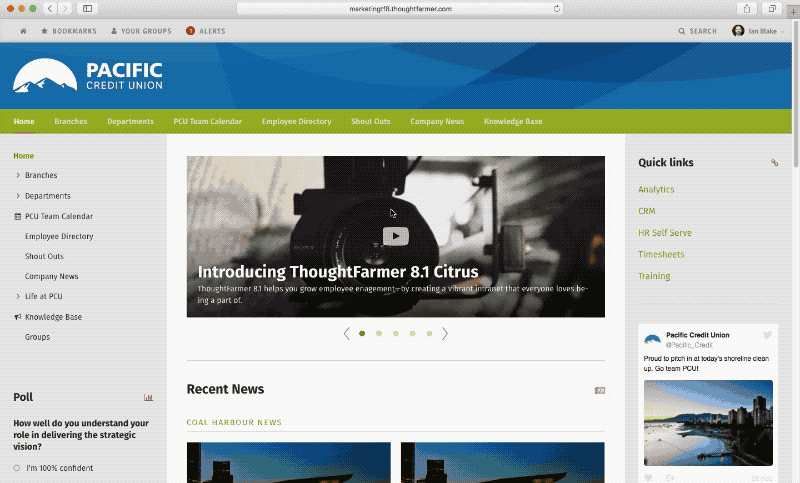Open Bookmarks in the top bar
Screen dimensions: 800x483
[69, 31]
